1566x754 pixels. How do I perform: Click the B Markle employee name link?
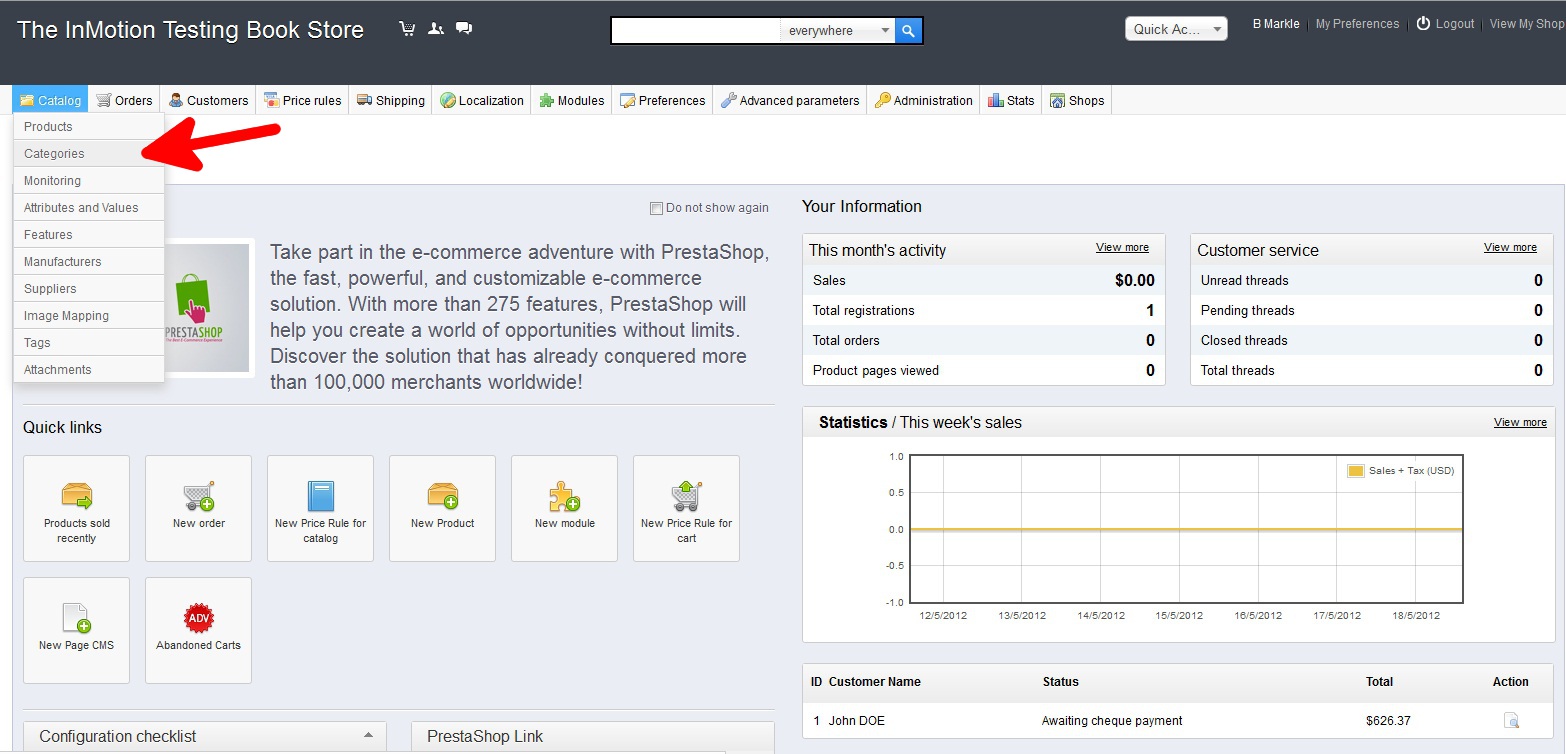point(1276,24)
